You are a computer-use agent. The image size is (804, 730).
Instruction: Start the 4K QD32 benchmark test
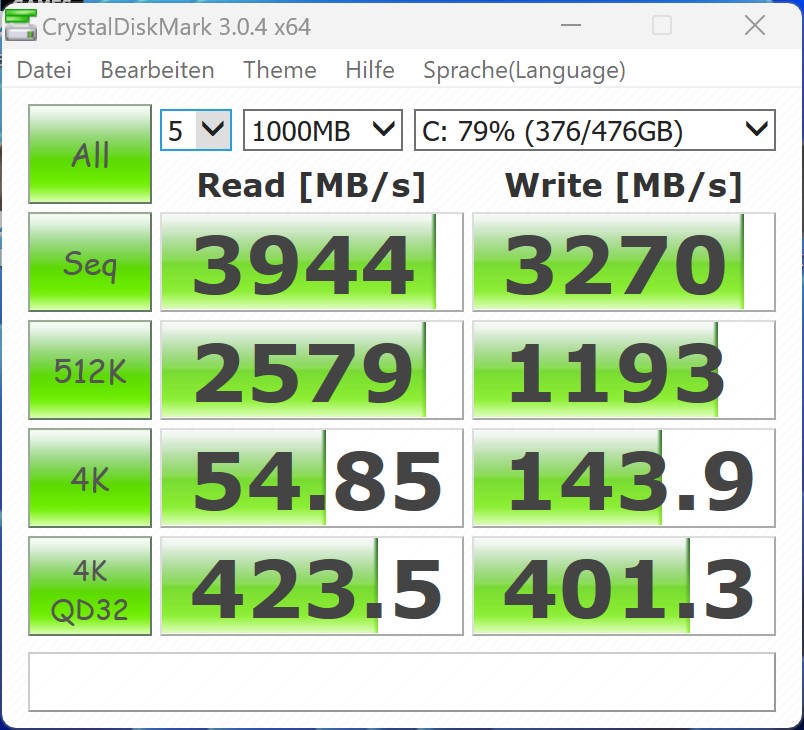(90, 586)
